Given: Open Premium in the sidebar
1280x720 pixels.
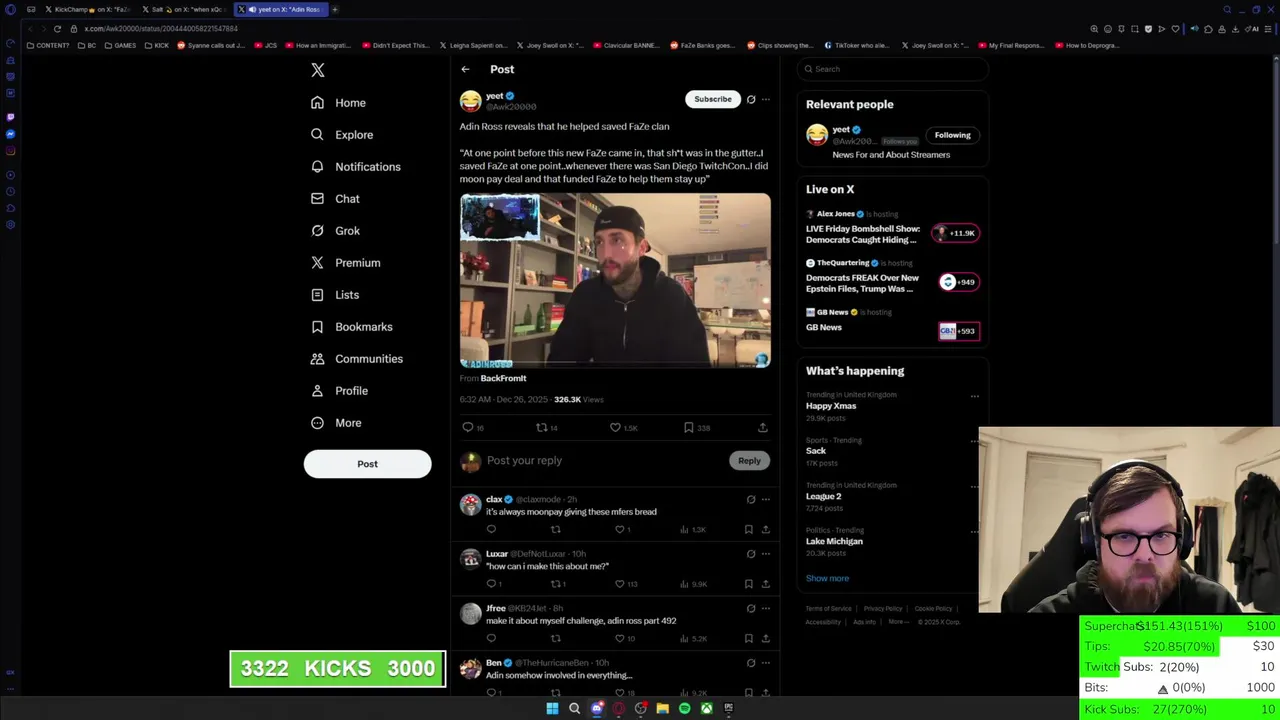Looking at the screenshot, I should point(345,263).
